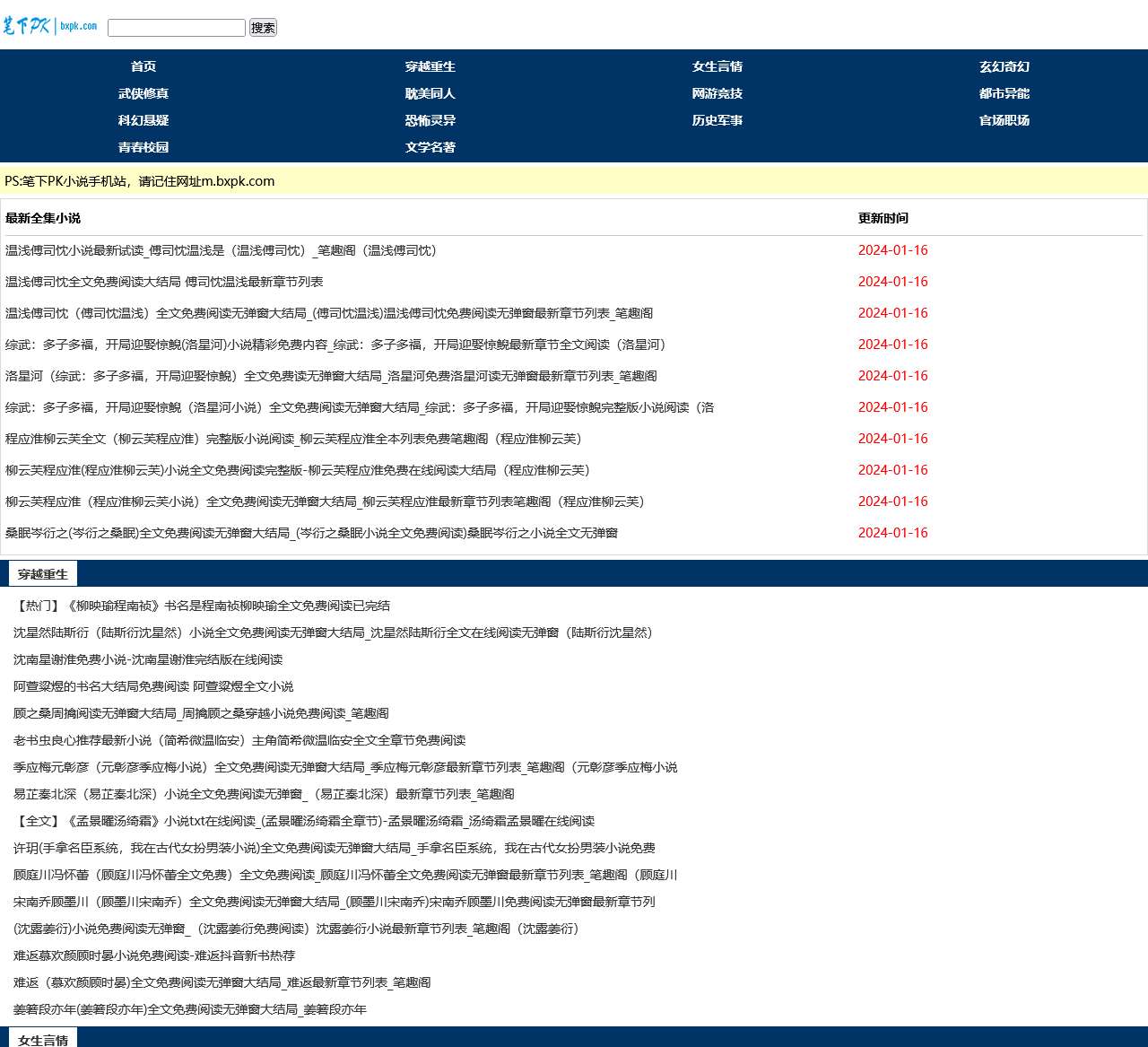This screenshot has width=1148, height=1047.
Task: Open 综武：多子多福（洛星河小说）全文免费阅读 link
Action: (x=360, y=407)
